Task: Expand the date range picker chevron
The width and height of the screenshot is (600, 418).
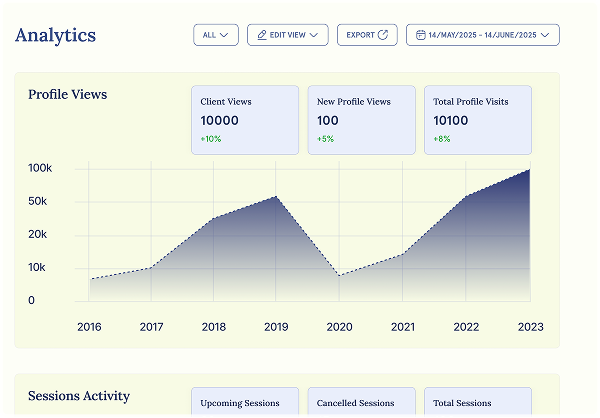Action: coord(546,35)
